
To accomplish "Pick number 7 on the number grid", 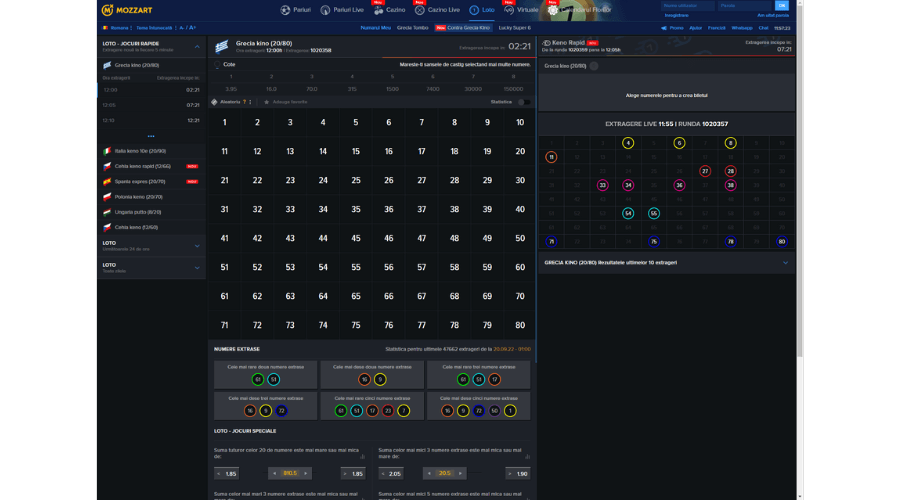I will (421, 122).
